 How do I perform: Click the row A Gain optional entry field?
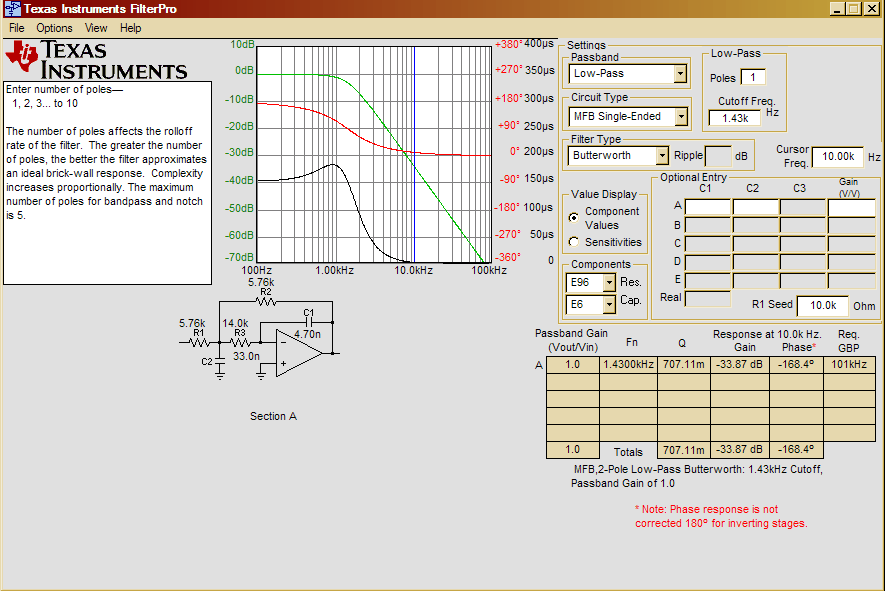click(852, 207)
